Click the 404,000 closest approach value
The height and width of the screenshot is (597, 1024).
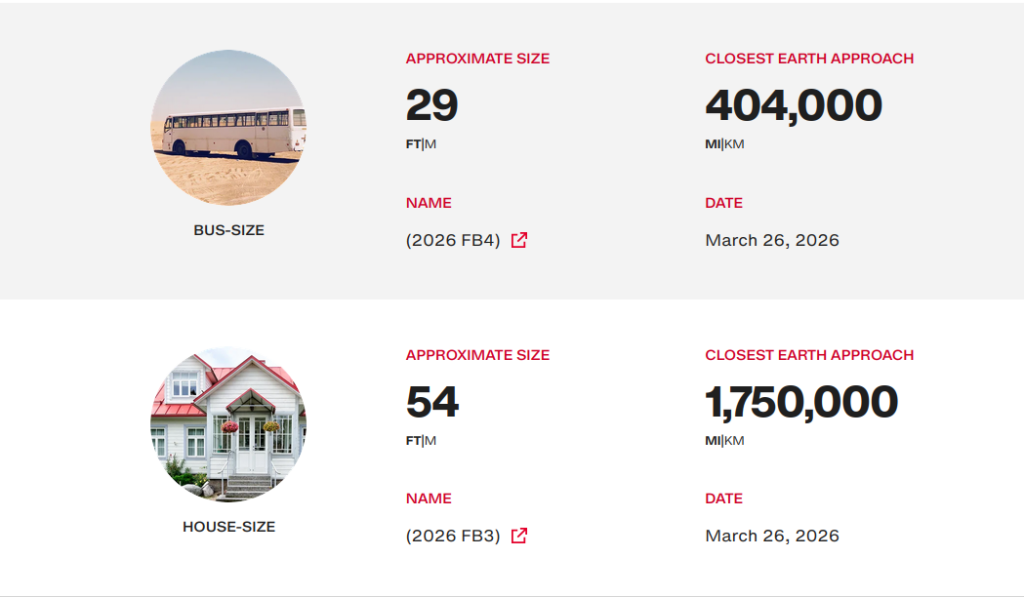coord(793,105)
